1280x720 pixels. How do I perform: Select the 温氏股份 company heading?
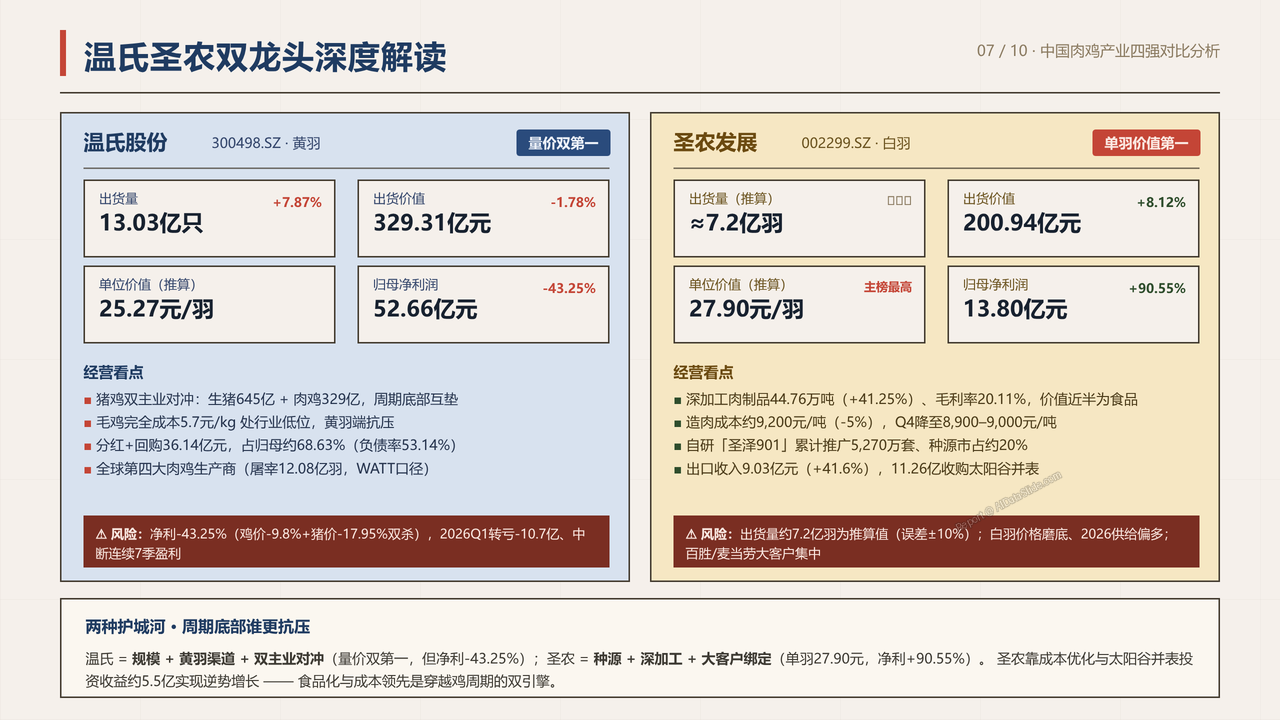[125, 143]
